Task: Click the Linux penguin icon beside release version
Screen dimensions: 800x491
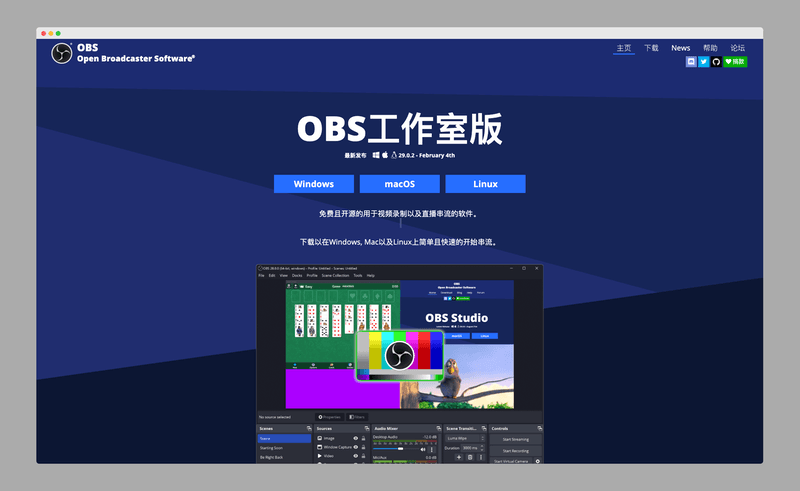Action: 394,155
